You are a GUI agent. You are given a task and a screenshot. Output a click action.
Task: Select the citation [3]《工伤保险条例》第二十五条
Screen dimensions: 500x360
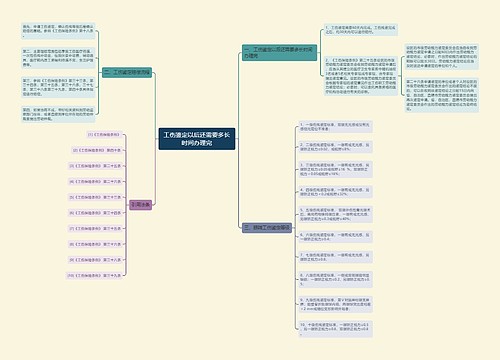[x=95, y=166]
